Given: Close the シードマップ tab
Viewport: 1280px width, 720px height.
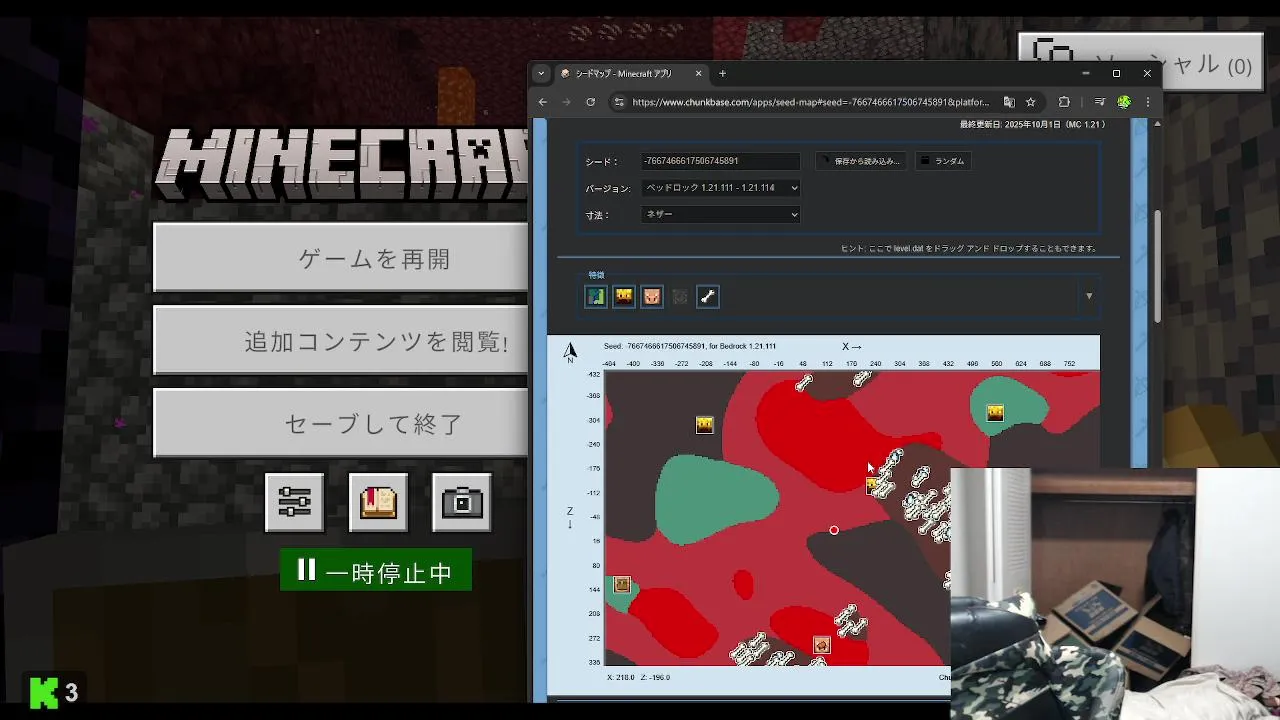Looking at the screenshot, I should (x=699, y=73).
